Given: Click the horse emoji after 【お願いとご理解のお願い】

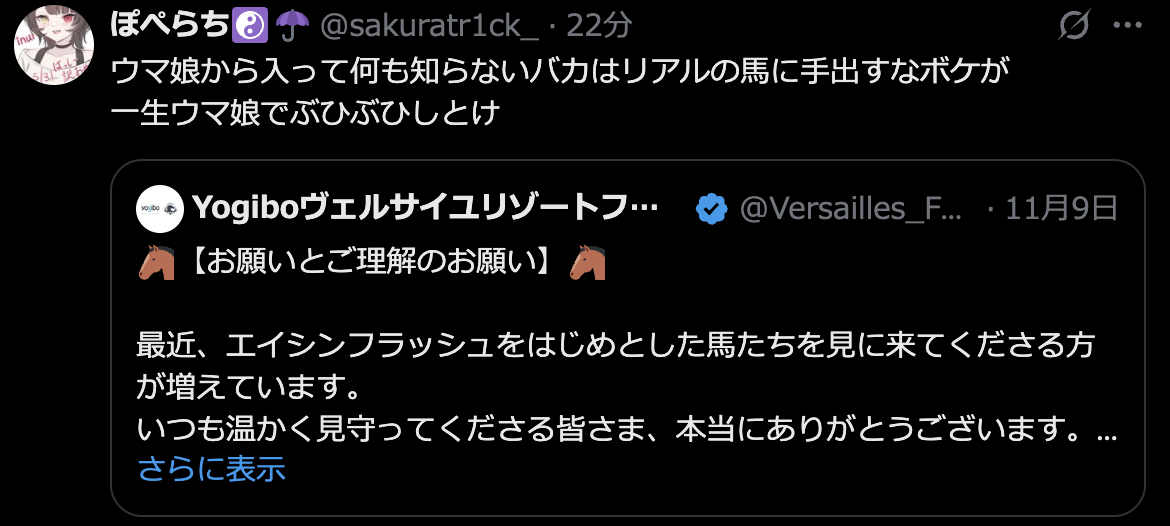Looking at the screenshot, I should pyautogui.click(x=587, y=263).
